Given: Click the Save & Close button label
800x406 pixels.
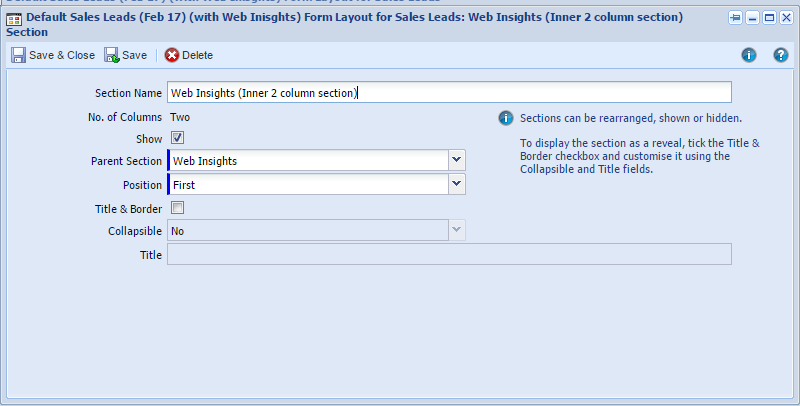Looking at the screenshot, I should (62, 55).
